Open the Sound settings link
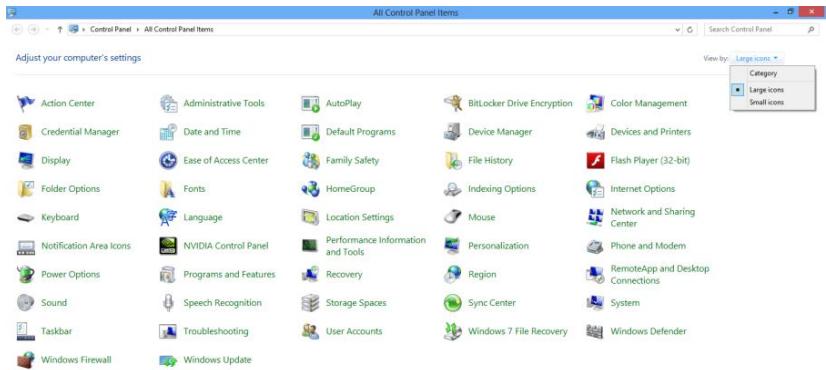The width and height of the screenshot is (826, 370). (x=54, y=303)
